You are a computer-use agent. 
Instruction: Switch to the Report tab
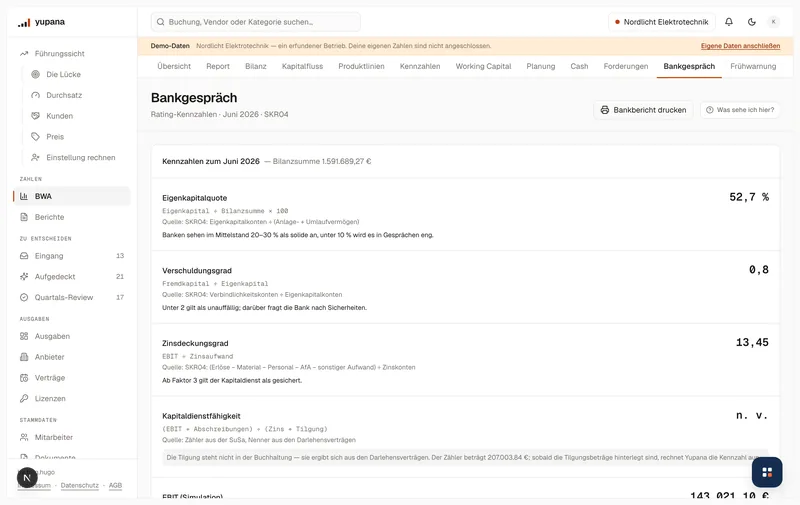[218, 66]
